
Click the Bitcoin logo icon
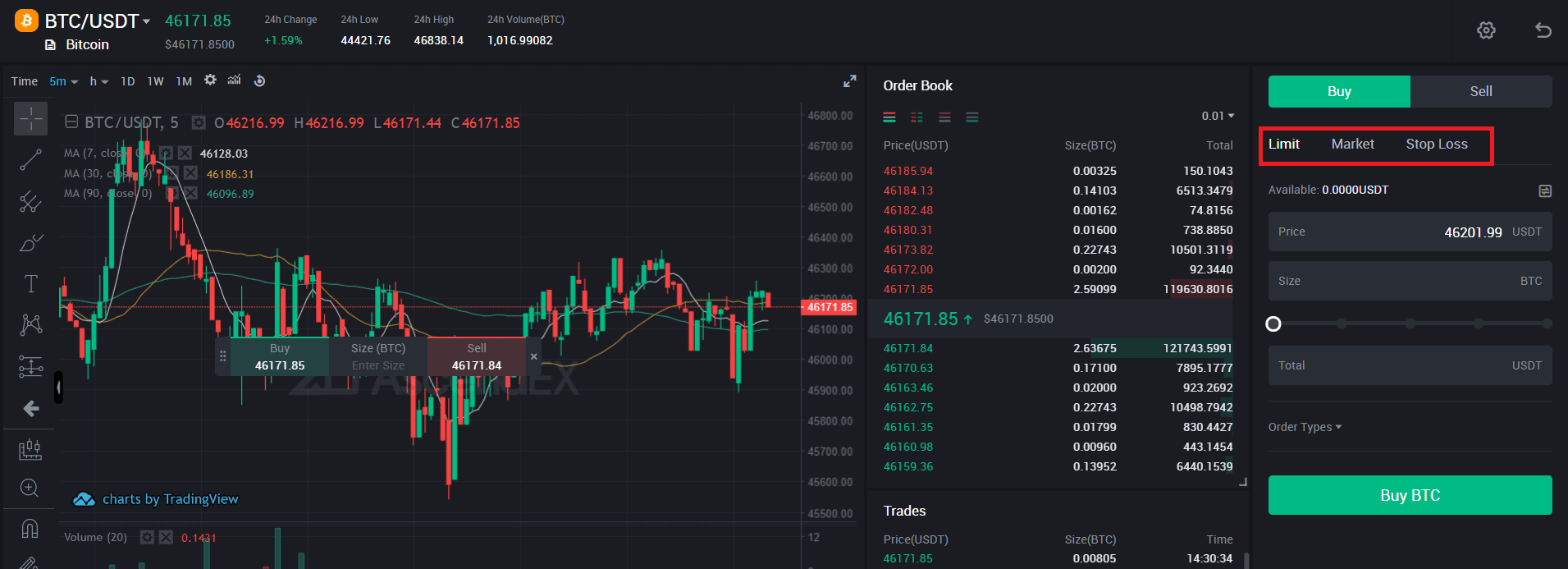(x=26, y=21)
